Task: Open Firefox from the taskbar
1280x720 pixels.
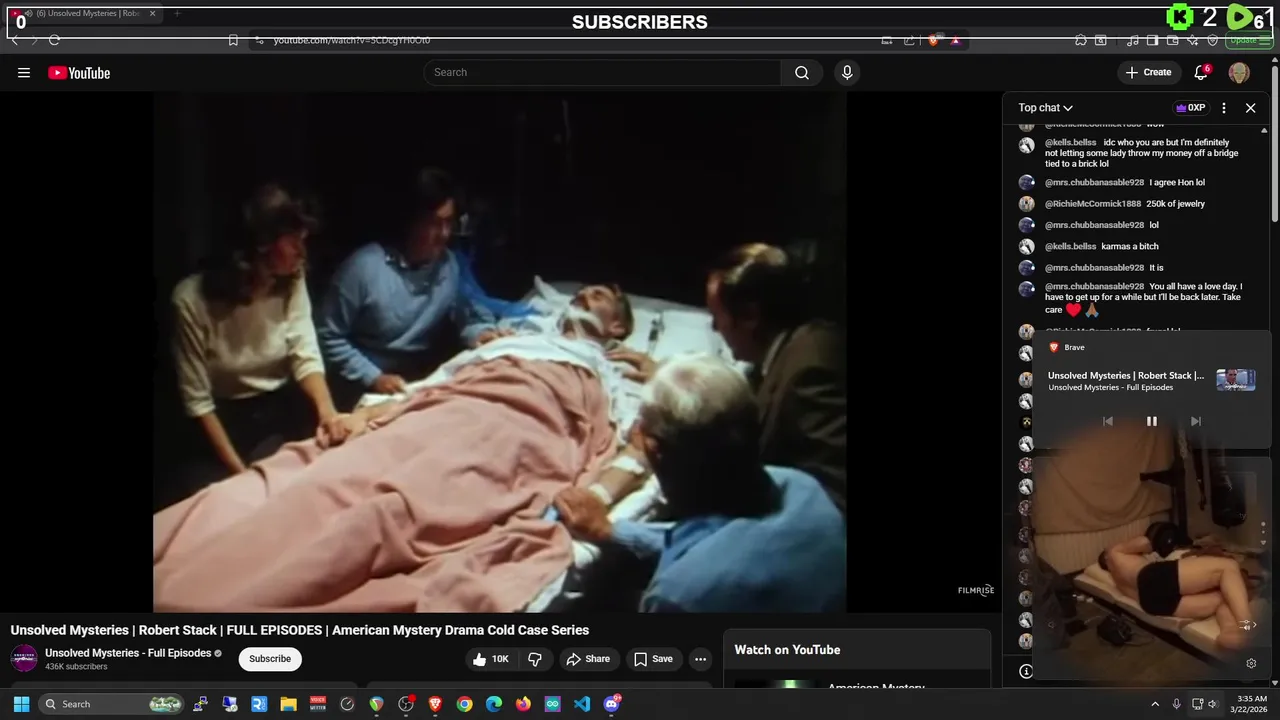Action: pyautogui.click(x=523, y=704)
